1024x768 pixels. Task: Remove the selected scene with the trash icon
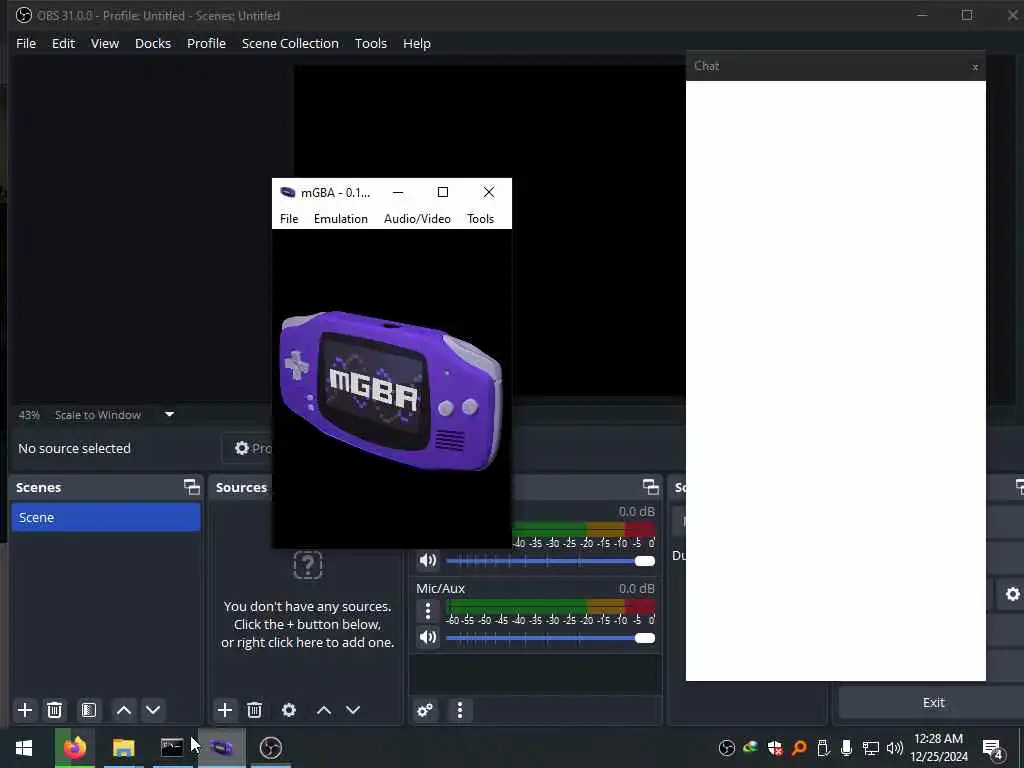(55, 710)
